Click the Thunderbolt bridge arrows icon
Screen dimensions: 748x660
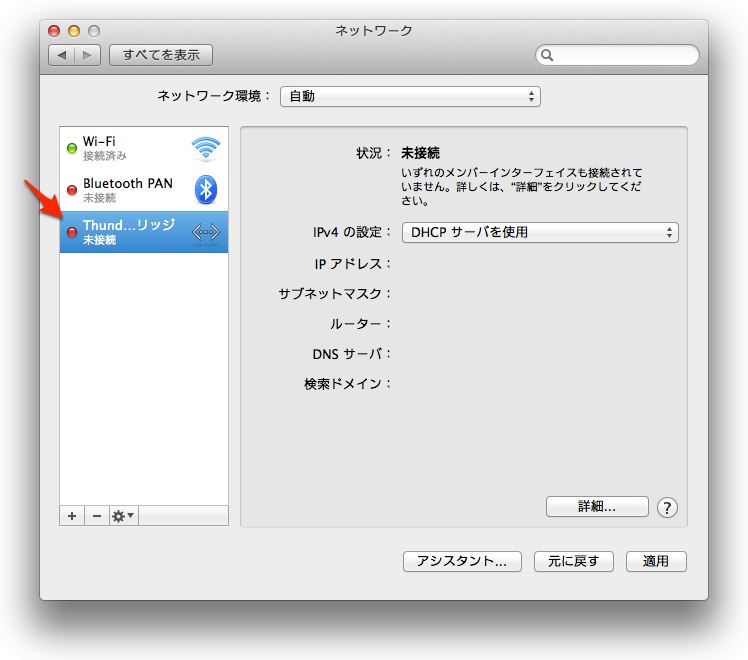(x=206, y=232)
